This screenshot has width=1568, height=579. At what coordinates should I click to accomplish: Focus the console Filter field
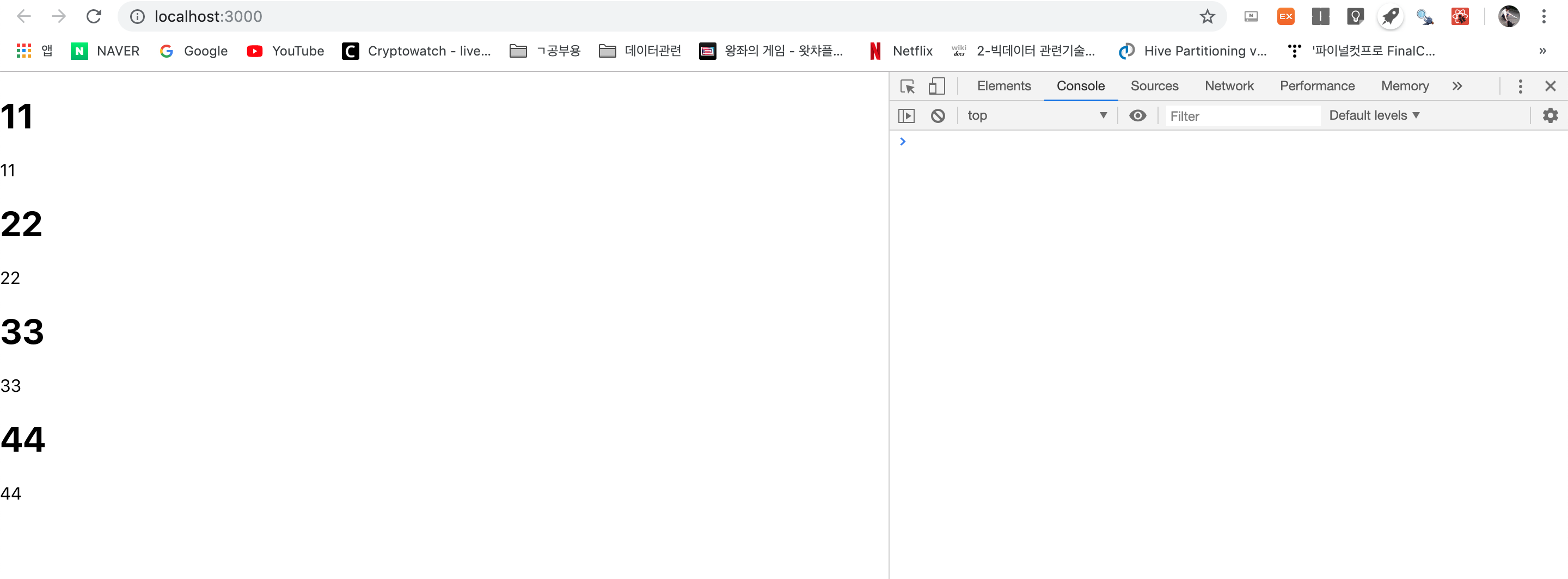pos(1242,116)
